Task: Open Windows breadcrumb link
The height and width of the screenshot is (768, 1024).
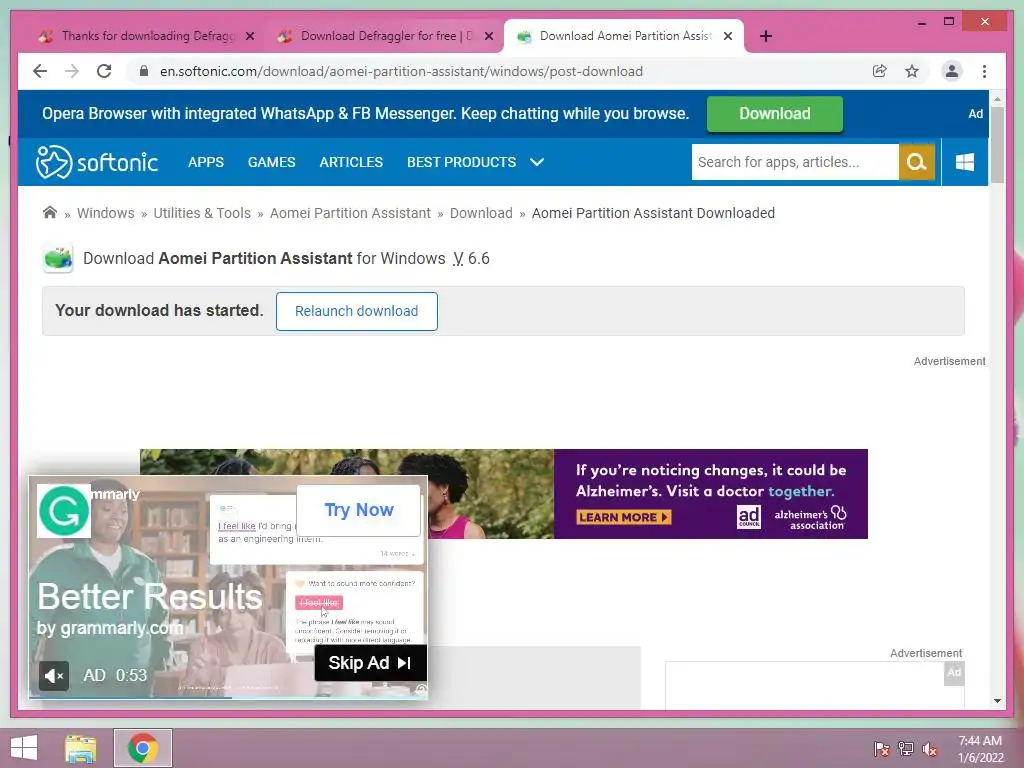Action: click(106, 213)
